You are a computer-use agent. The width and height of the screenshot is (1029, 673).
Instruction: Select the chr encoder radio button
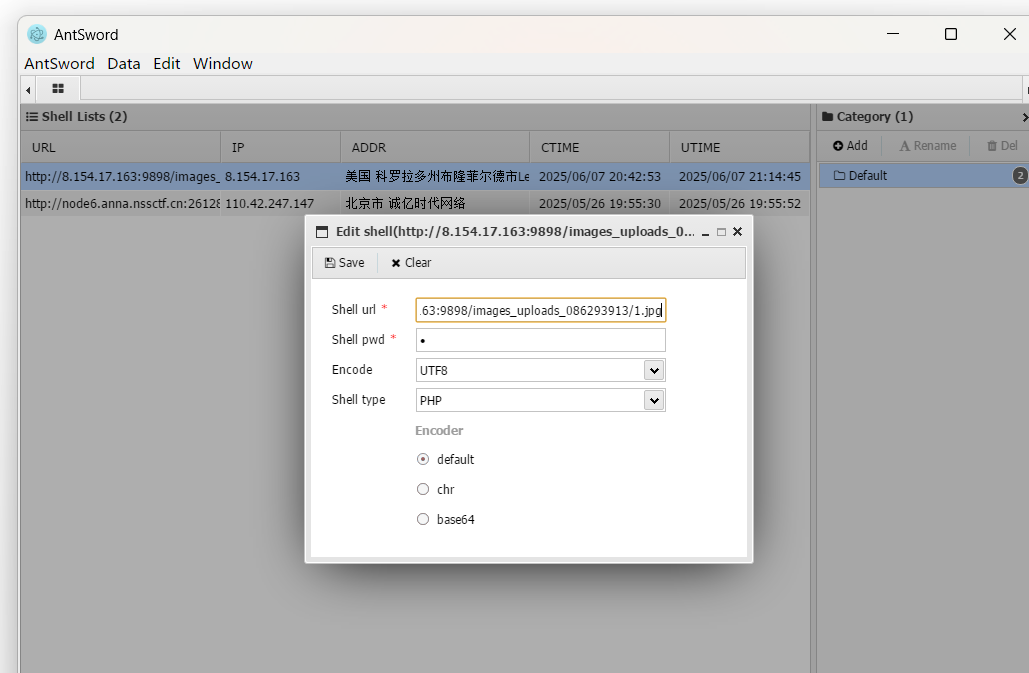tap(423, 489)
